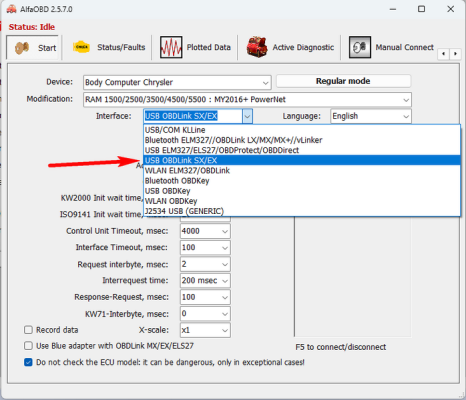Click the Regular mode button
Screen dimensions: 466x400
click(x=343, y=81)
